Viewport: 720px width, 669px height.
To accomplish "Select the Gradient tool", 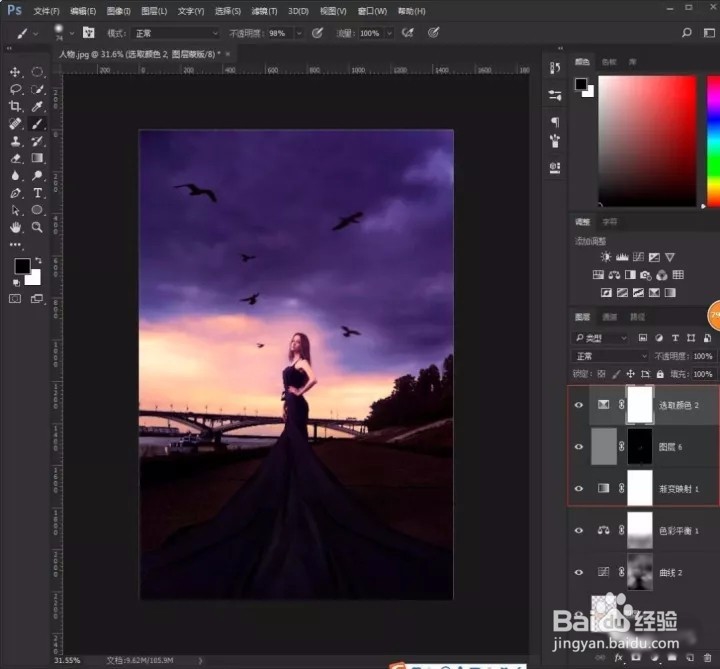I will (x=37, y=158).
